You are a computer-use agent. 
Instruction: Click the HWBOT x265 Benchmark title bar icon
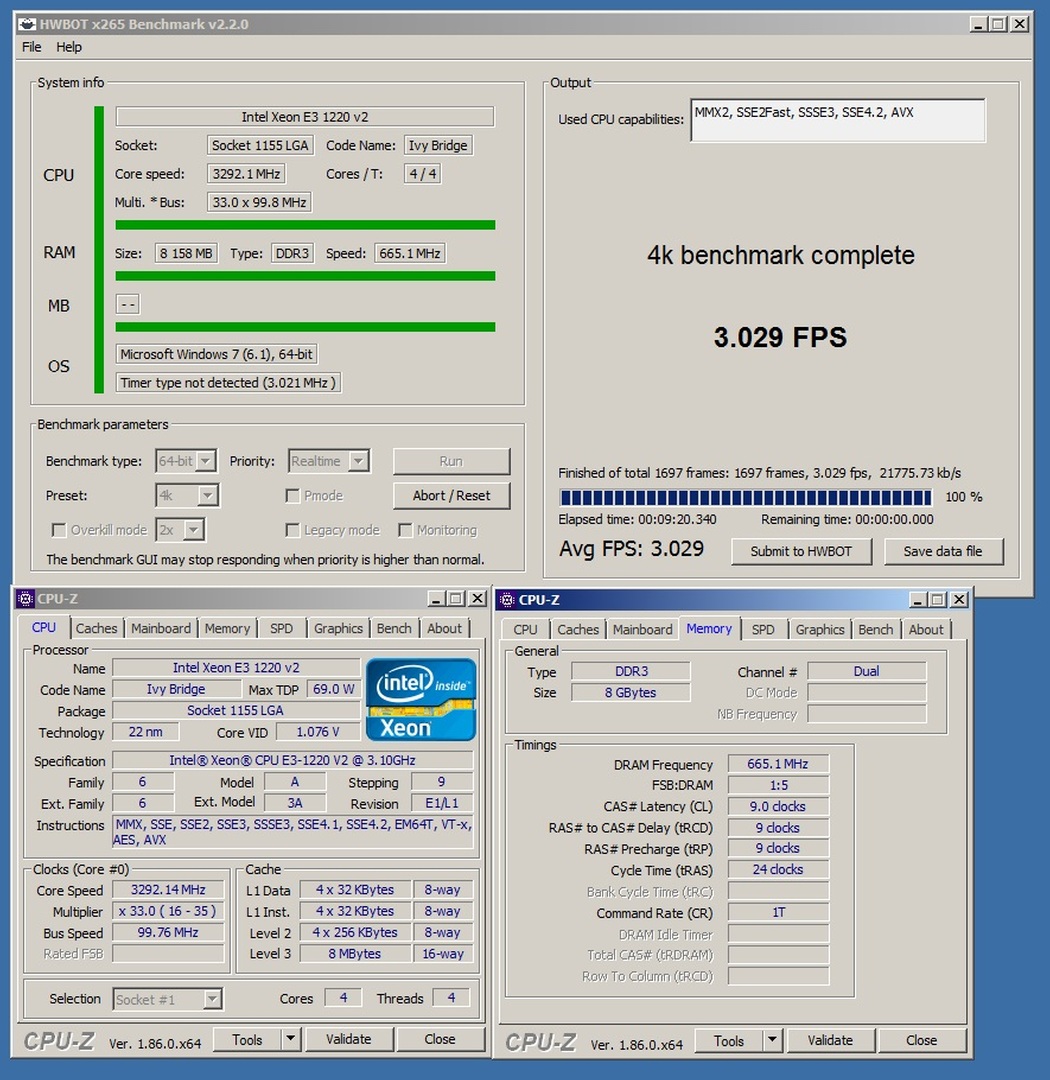27,25
